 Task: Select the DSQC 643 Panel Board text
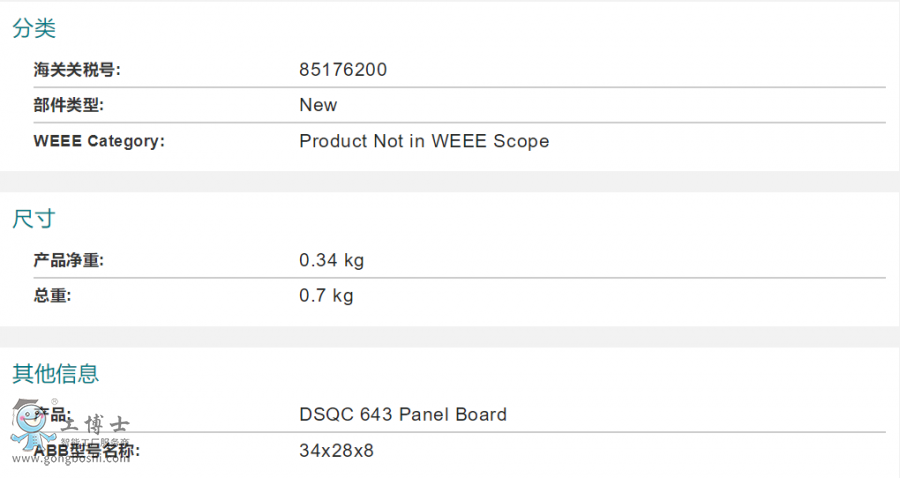(x=403, y=414)
